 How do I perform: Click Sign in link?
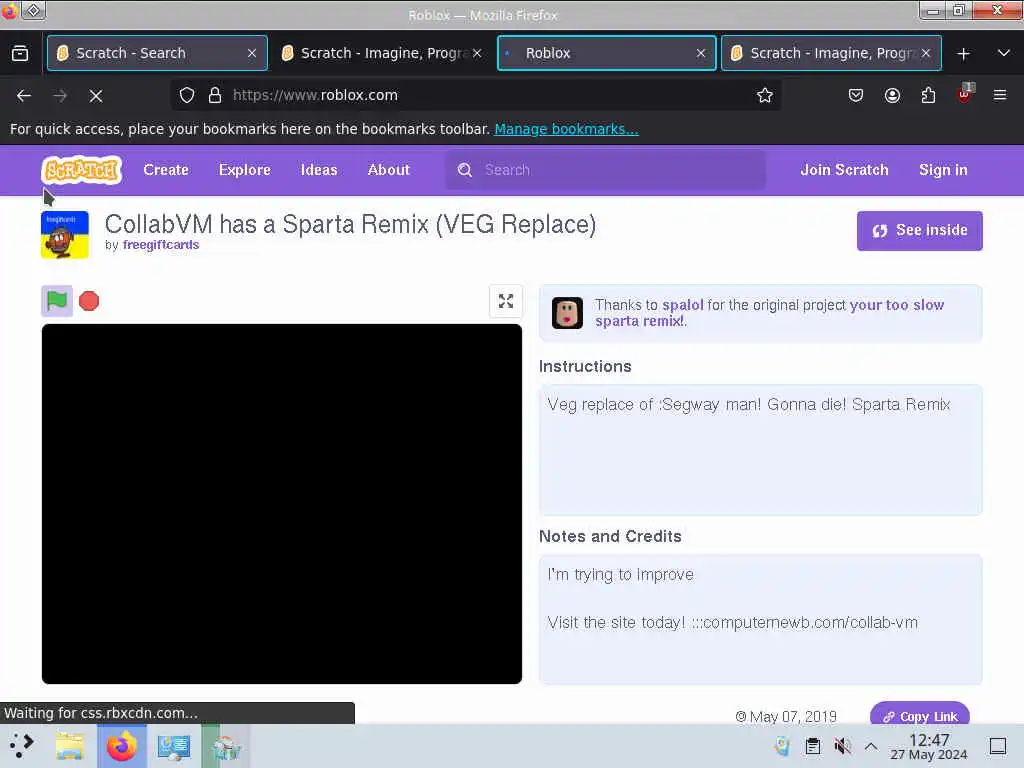pyautogui.click(x=943, y=170)
